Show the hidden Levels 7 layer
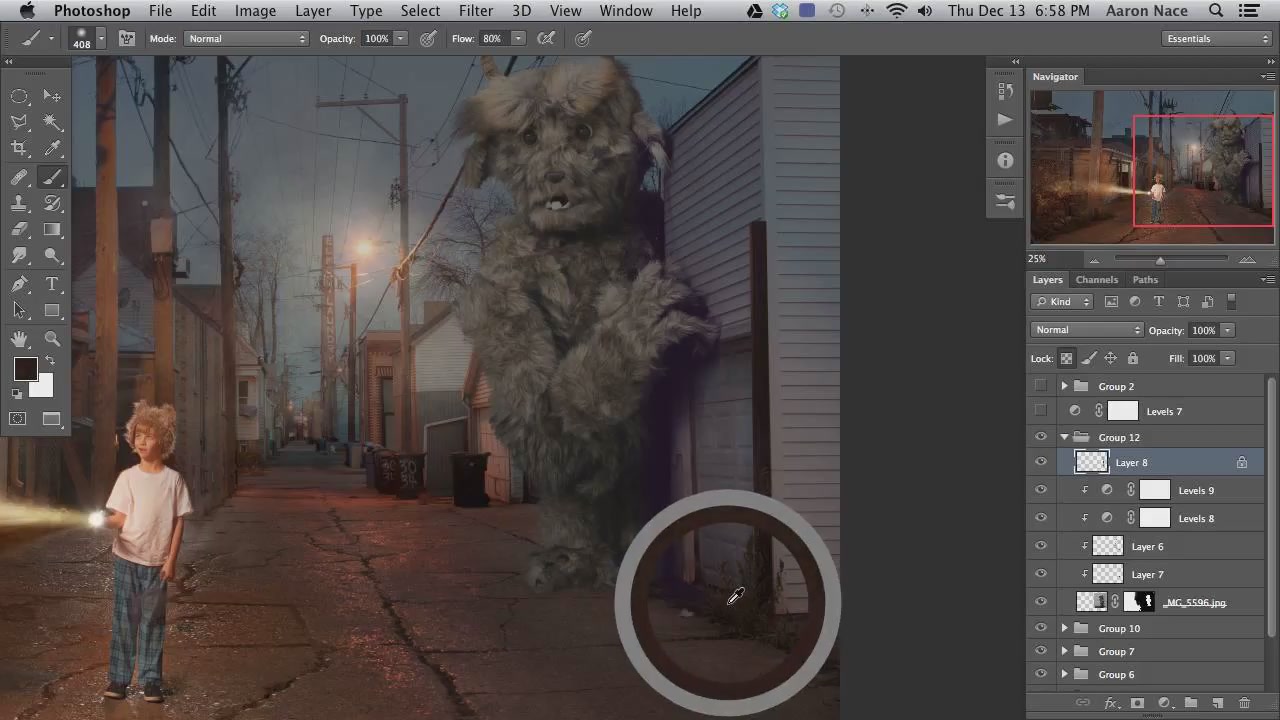The height and width of the screenshot is (720, 1280). tap(1041, 411)
